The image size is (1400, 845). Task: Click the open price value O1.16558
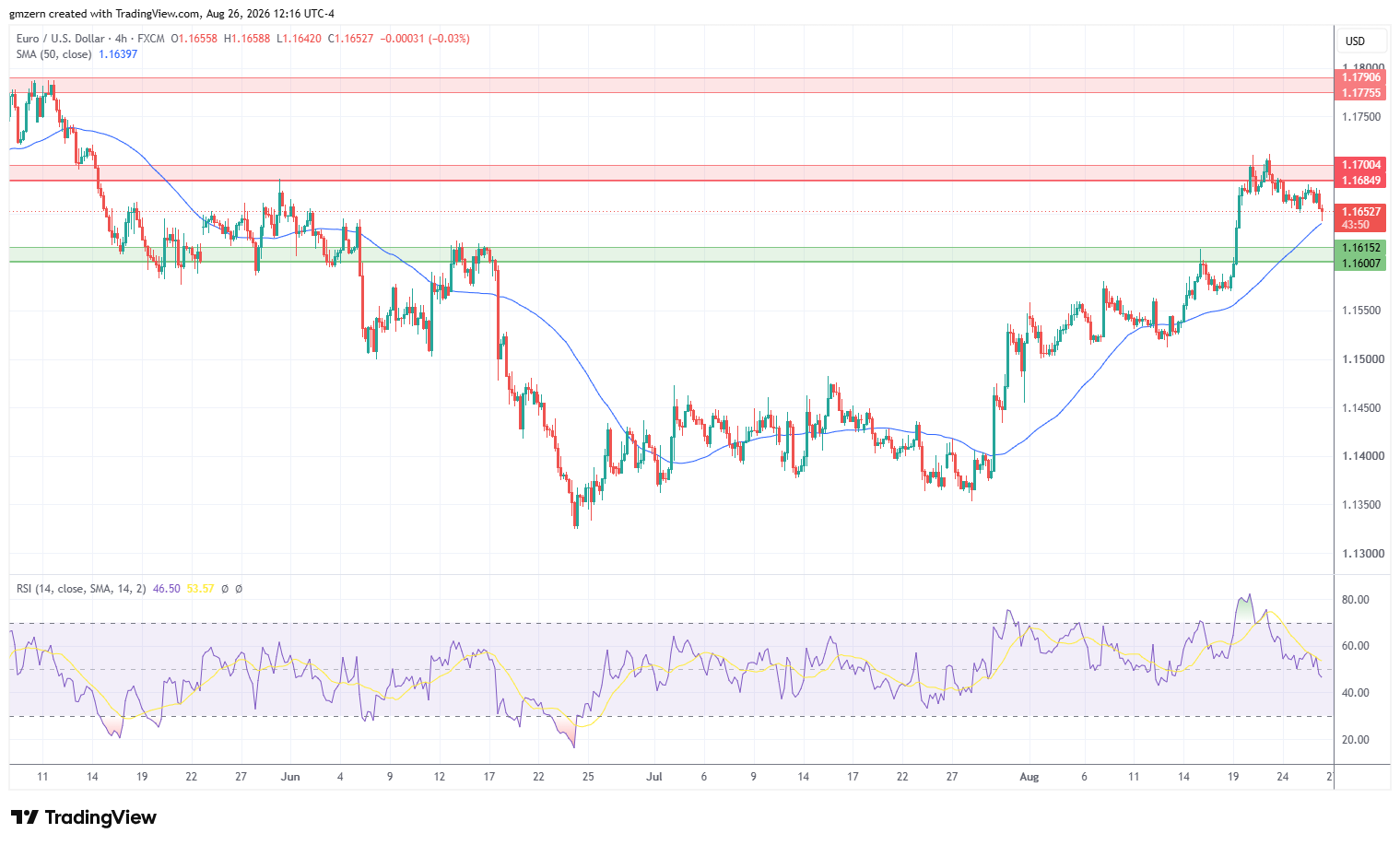(x=194, y=39)
